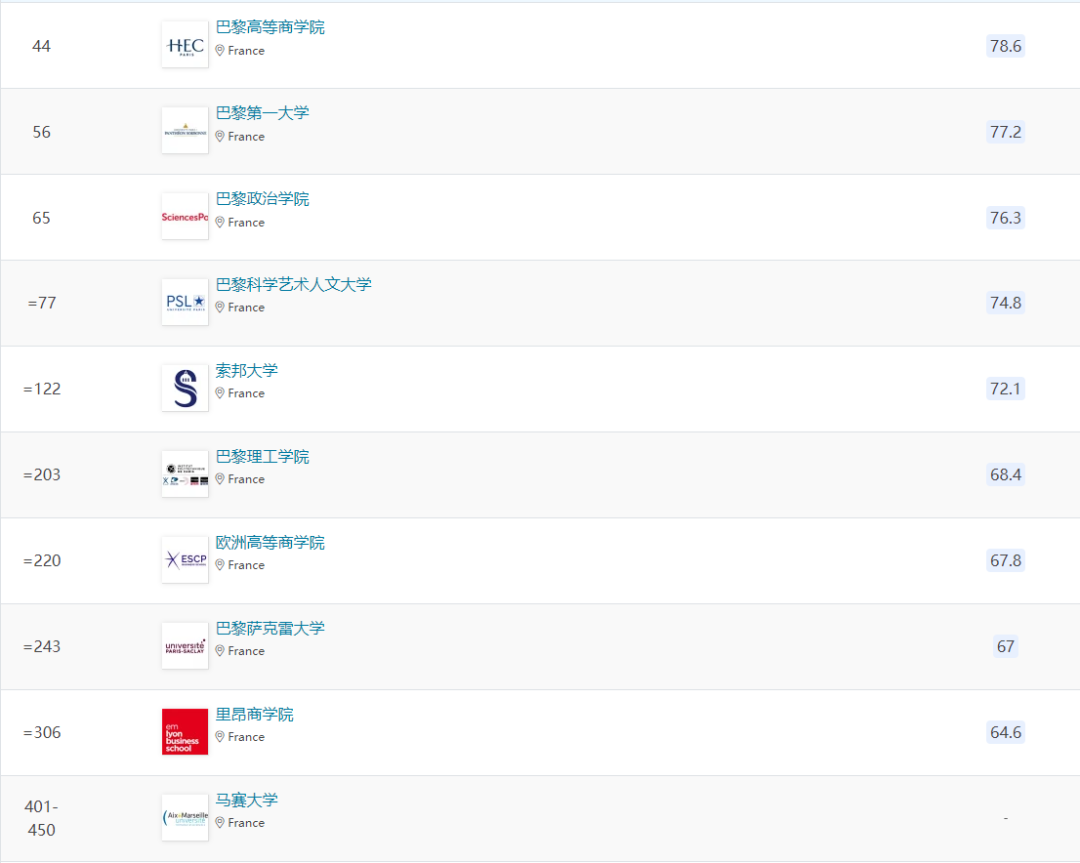Open the 巴黎政治学院 link
The height and width of the screenshot is (863, 1080).
click(x=262, y=199)
